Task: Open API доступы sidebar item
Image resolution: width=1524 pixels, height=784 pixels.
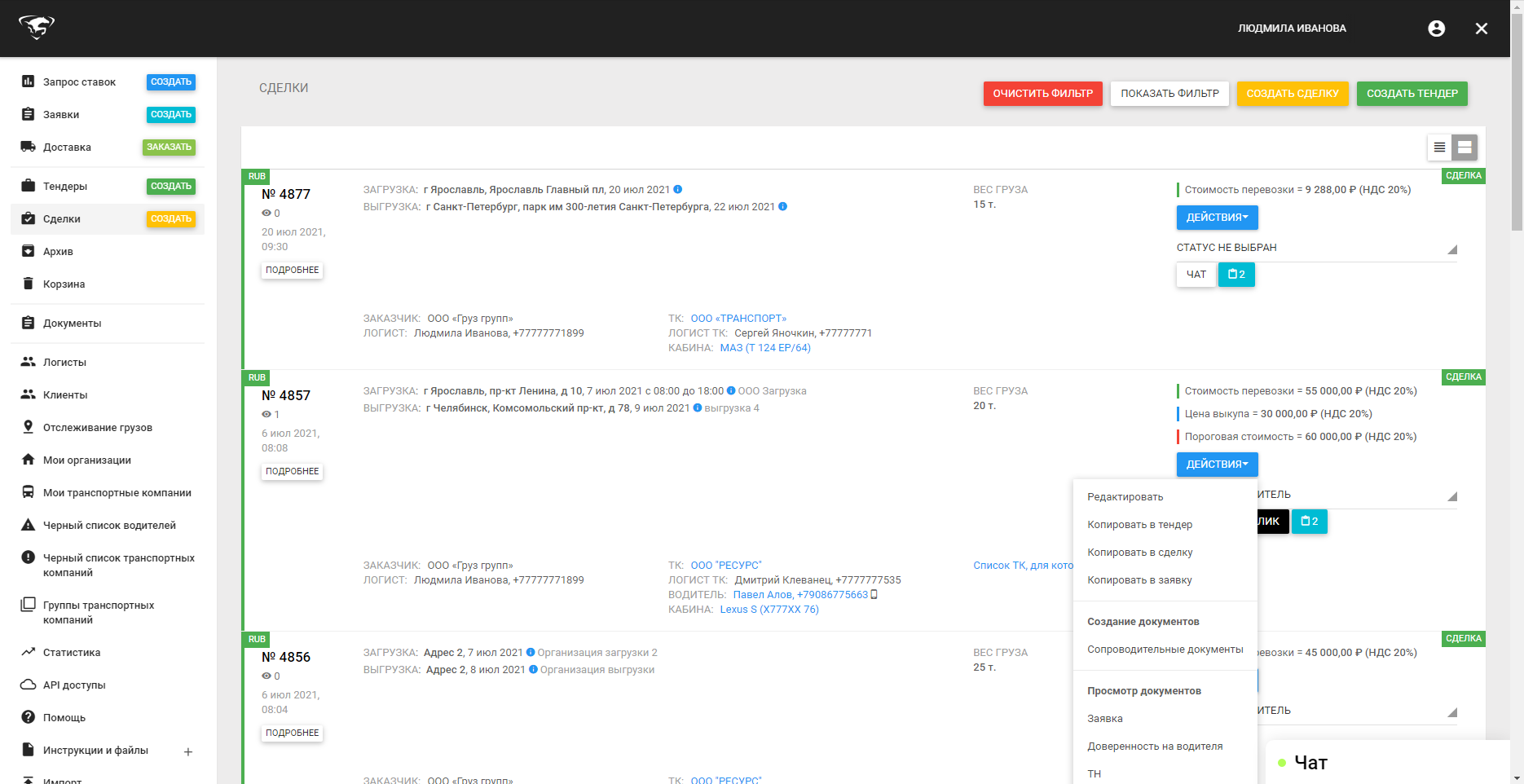Action: (74, 685)
